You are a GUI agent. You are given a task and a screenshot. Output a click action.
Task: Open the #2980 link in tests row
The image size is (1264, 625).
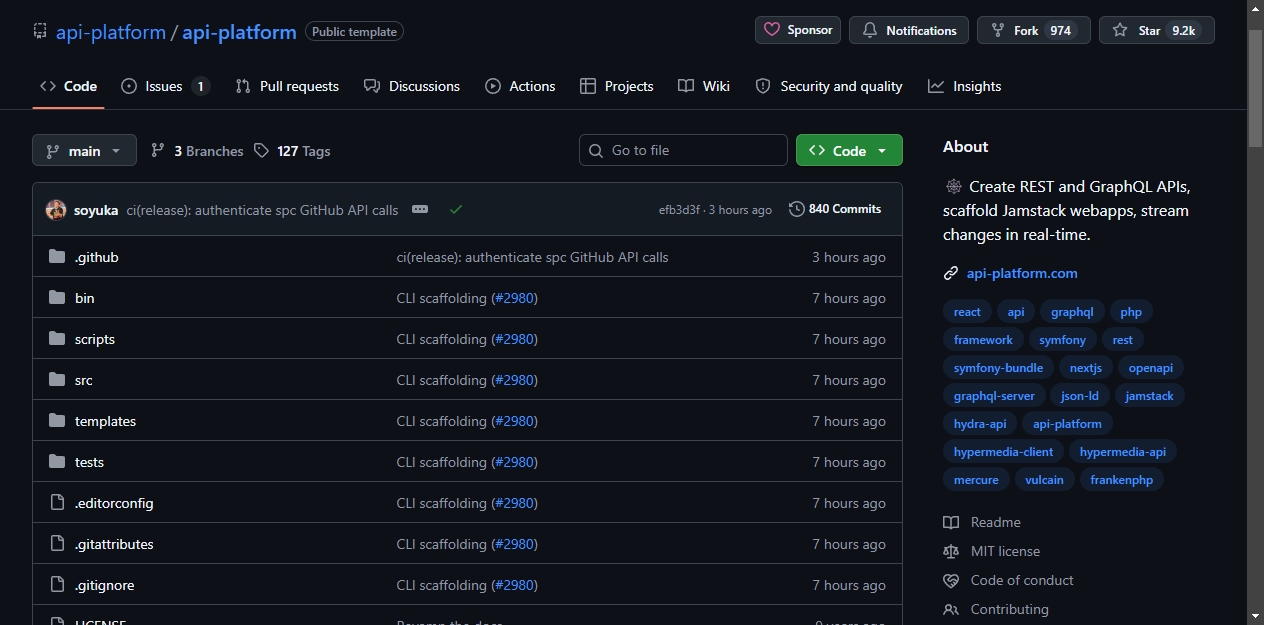click(x=514, y=462)
